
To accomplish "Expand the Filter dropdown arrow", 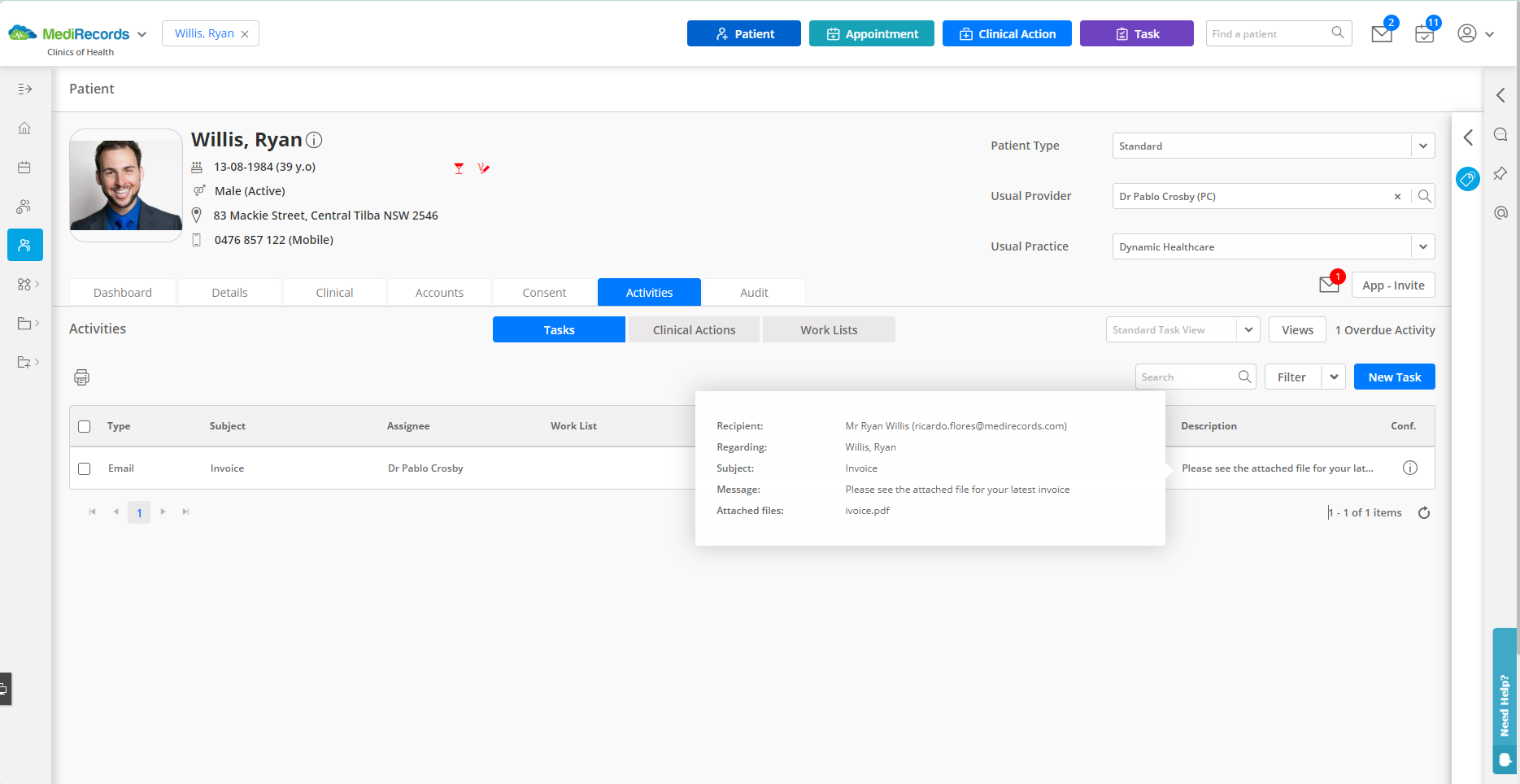I will click(x=1334, y=377).
